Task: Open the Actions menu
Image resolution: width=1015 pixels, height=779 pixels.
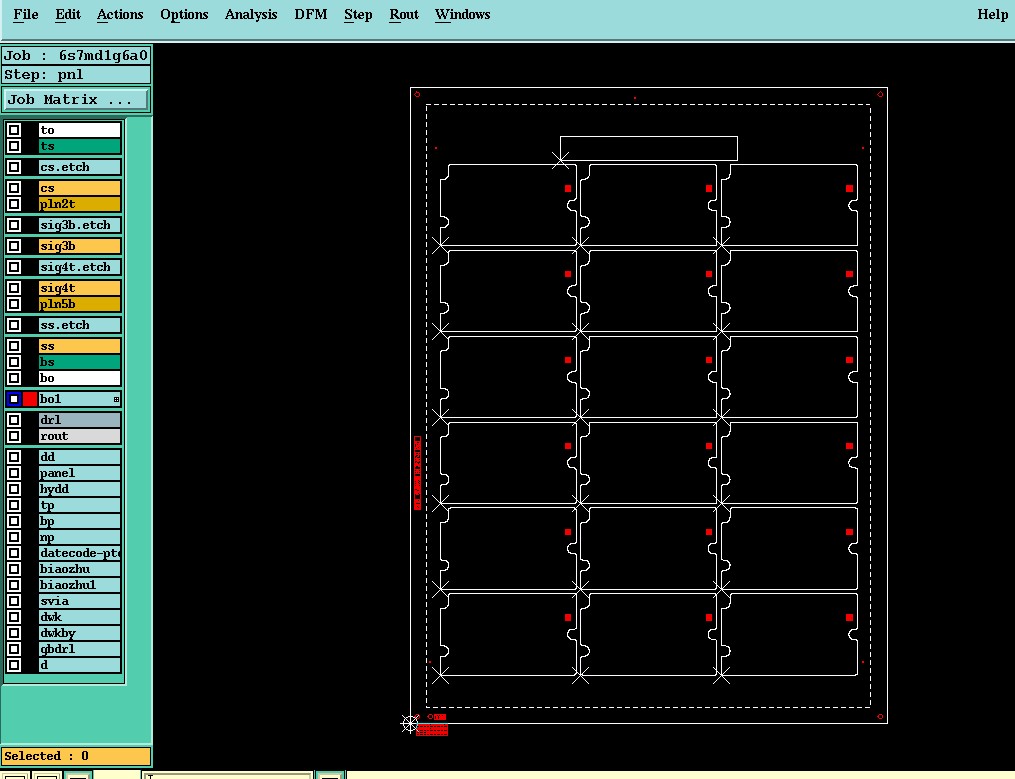Action: pyautogui.click(x=120, y=14)
